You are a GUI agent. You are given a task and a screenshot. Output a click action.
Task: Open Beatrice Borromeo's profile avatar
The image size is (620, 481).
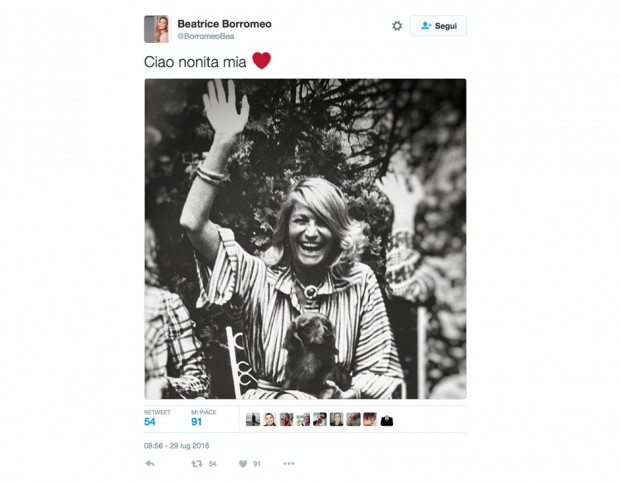(157, 29)
